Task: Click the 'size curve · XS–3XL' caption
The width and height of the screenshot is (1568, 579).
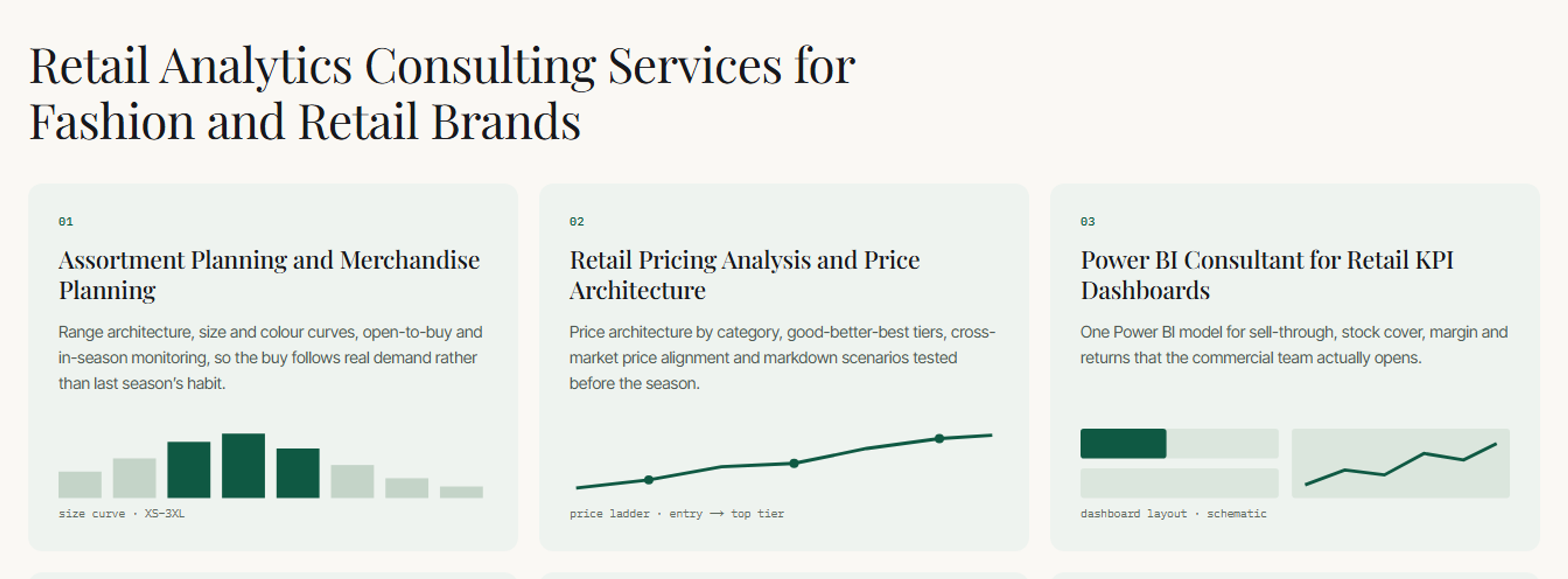Action: coord(122,514)
